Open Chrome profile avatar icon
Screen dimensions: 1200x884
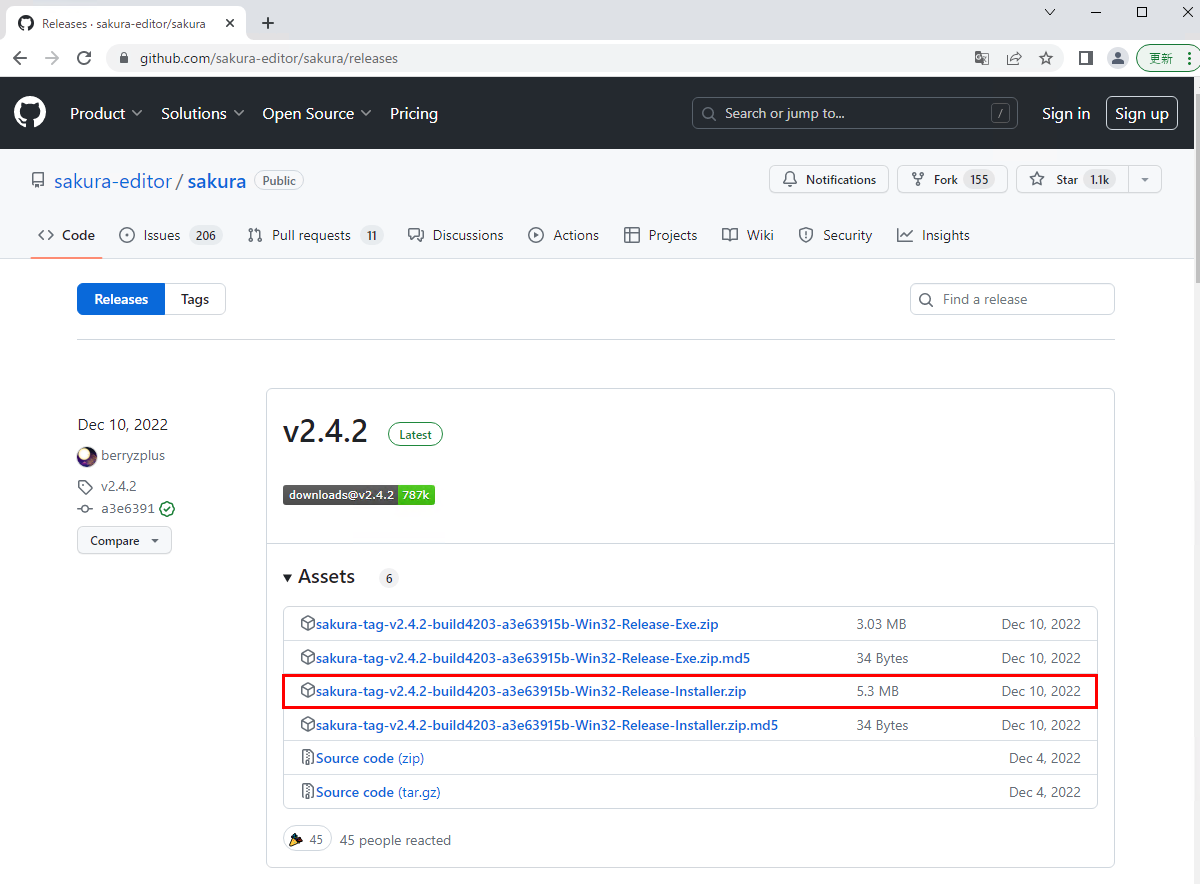pos(1118,58)
